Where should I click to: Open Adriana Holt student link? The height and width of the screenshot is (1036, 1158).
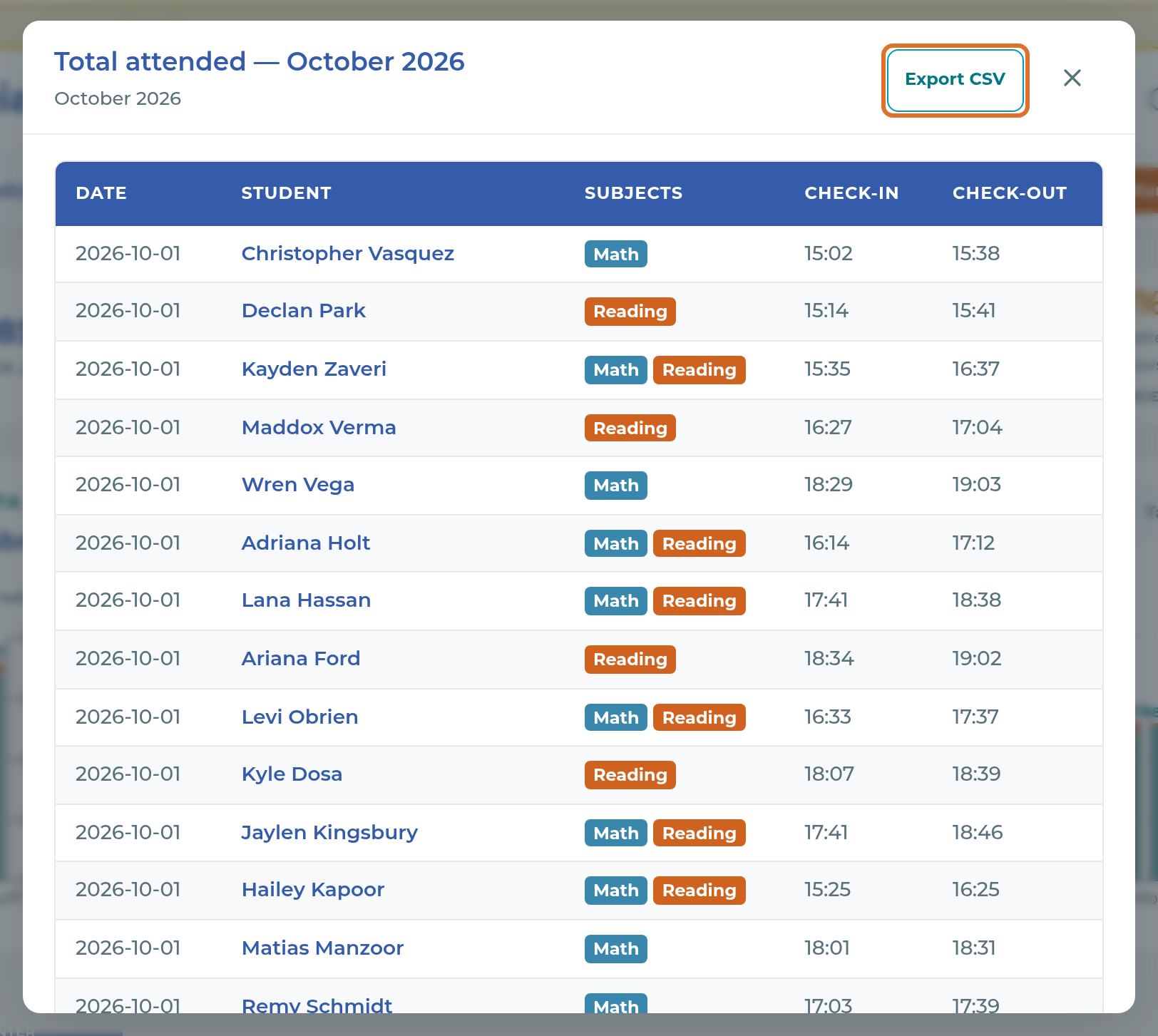(x=306, y=543)
